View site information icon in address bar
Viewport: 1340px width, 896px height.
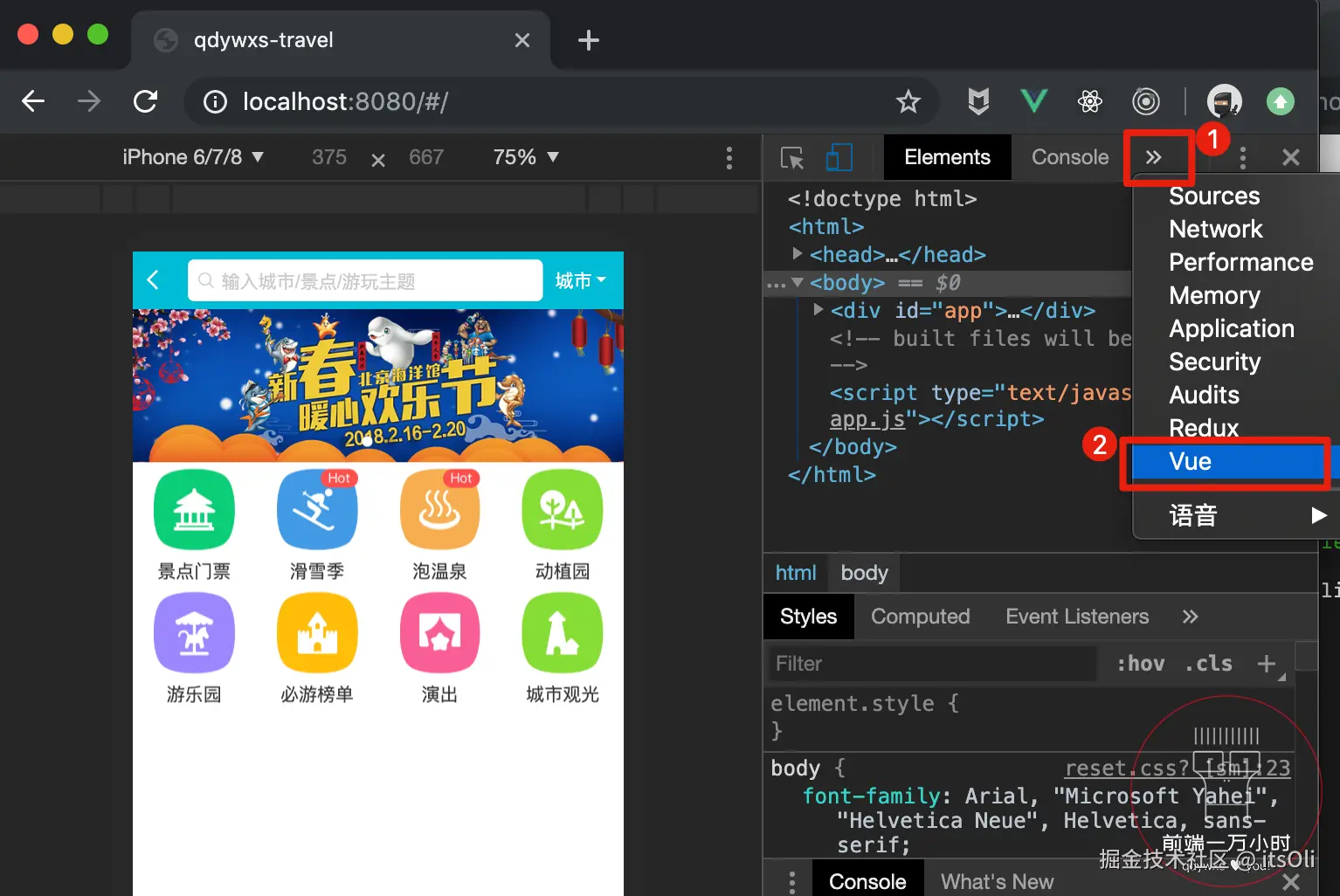(215, 102)
